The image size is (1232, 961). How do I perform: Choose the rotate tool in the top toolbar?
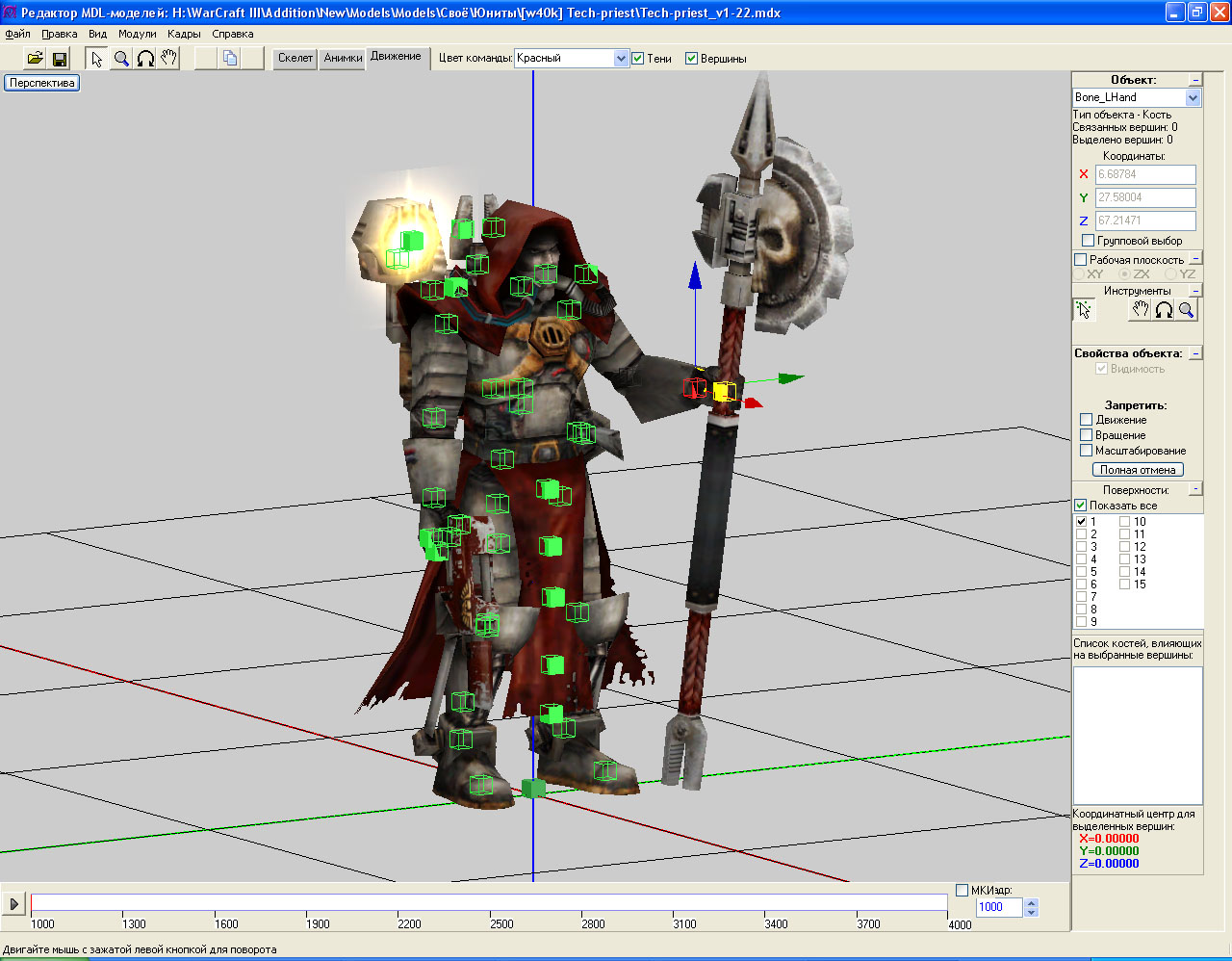click(x=145, y=59)
